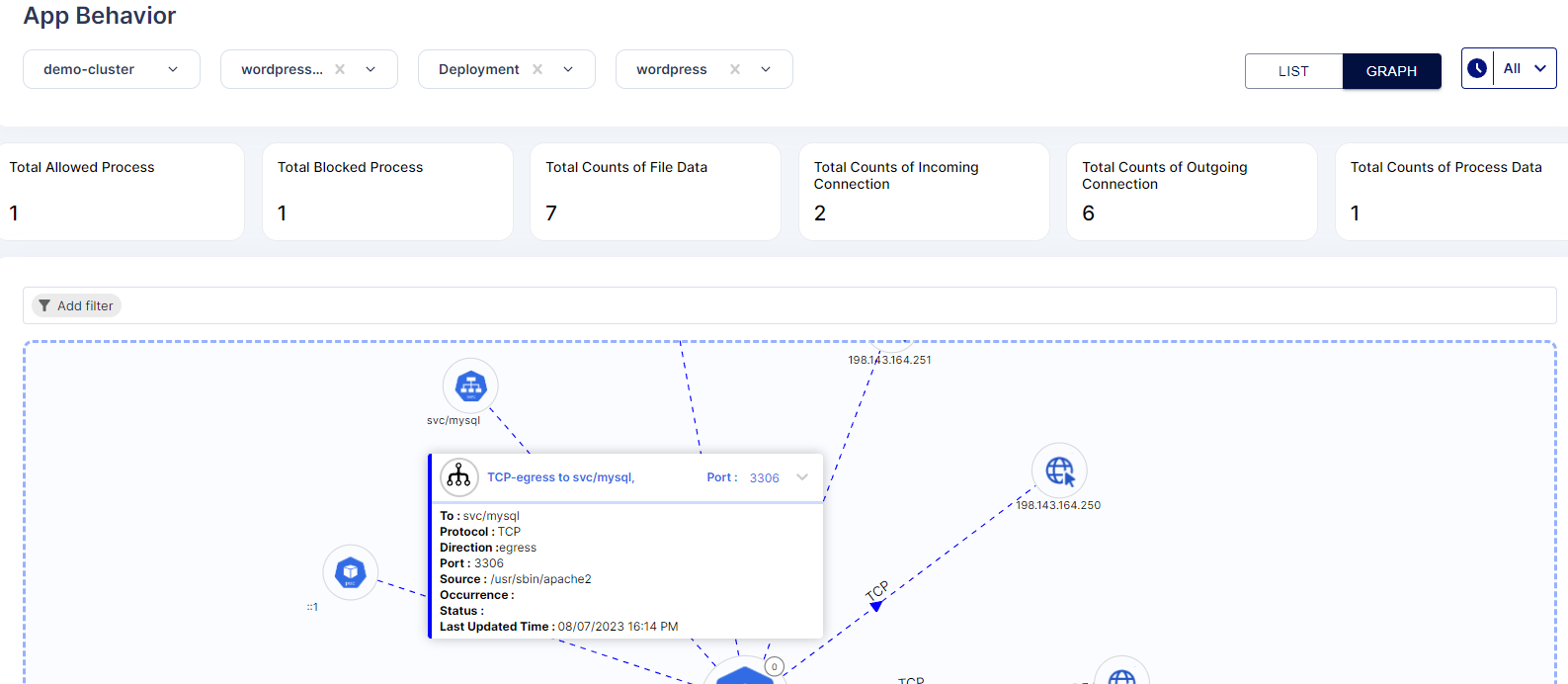This screenshot has width=1568, height=684.
Task: Click the network icon in TCP-egress popup header
Action: 459,477
